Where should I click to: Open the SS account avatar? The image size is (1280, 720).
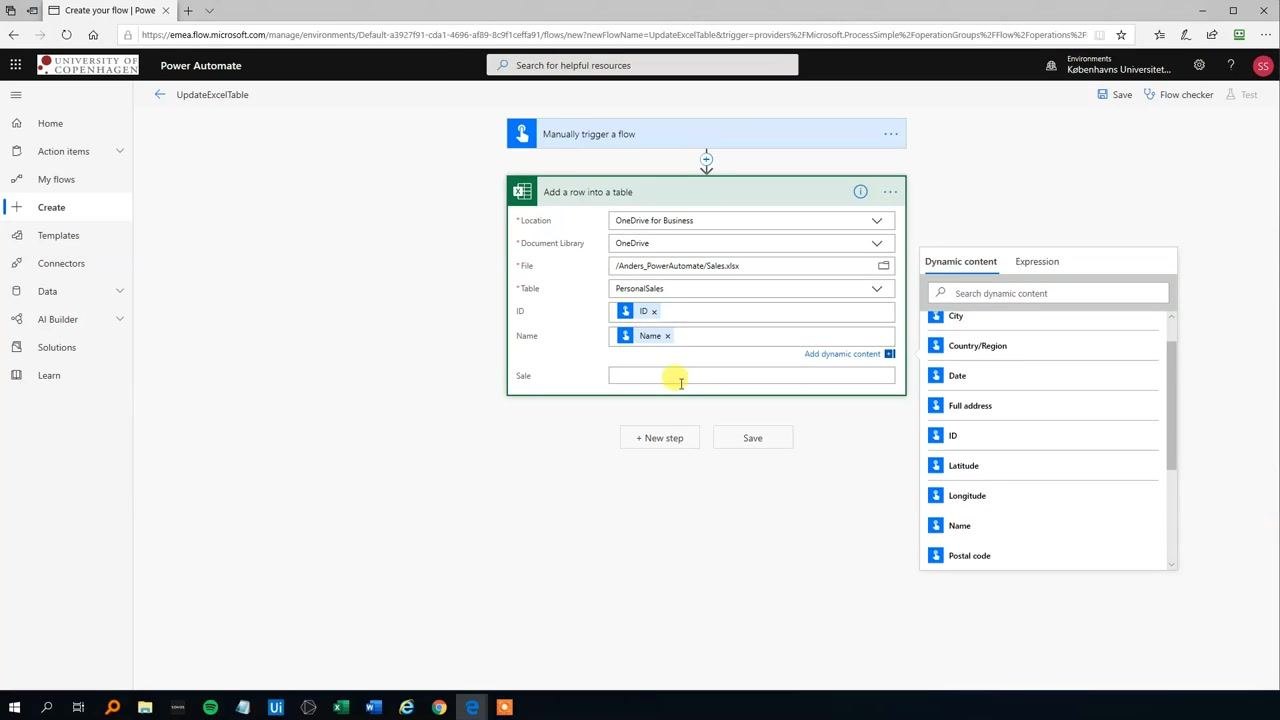(x=1263, y=66)
